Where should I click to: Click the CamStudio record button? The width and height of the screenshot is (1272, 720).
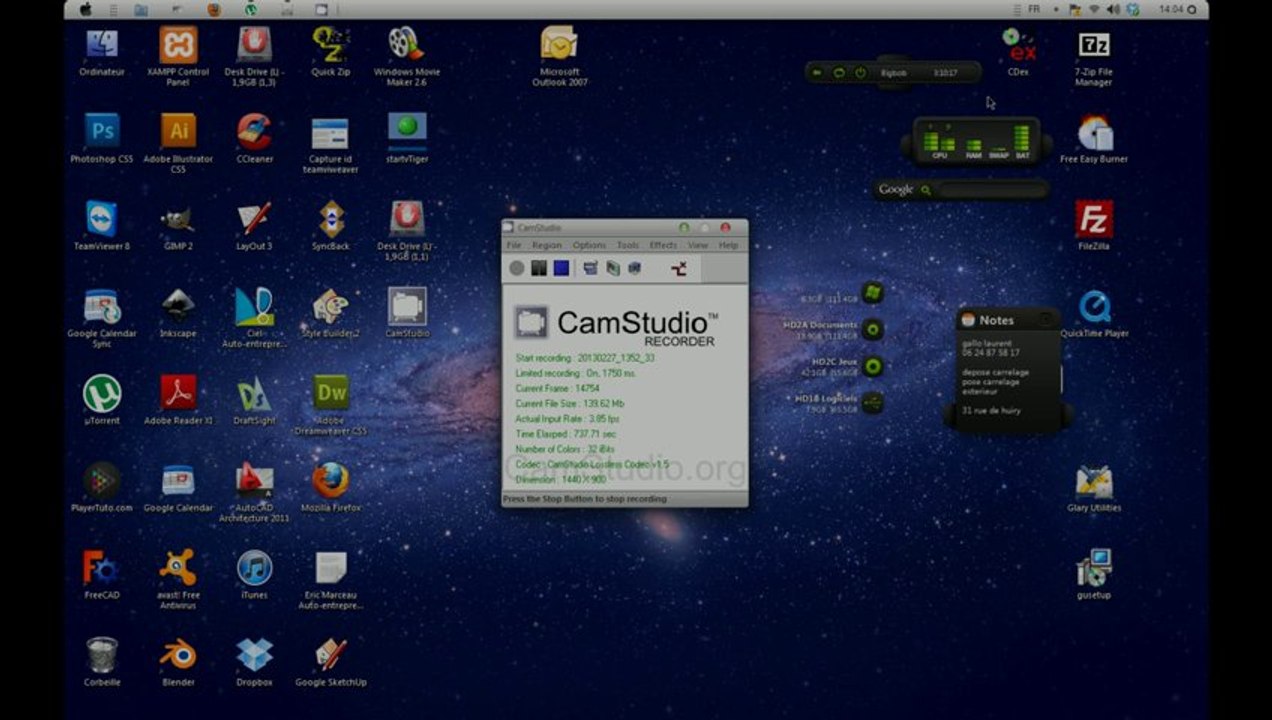[516, 268]
